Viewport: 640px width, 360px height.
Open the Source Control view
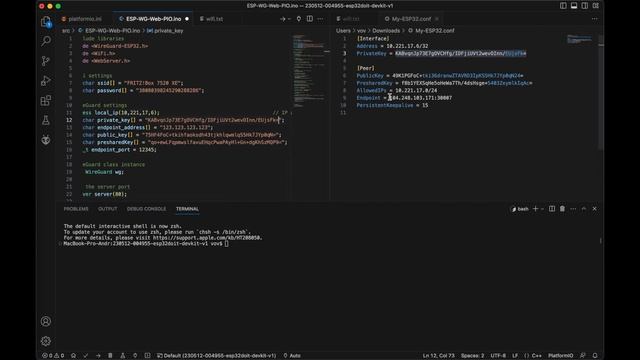pyautogui.click(x=46, y=61)
